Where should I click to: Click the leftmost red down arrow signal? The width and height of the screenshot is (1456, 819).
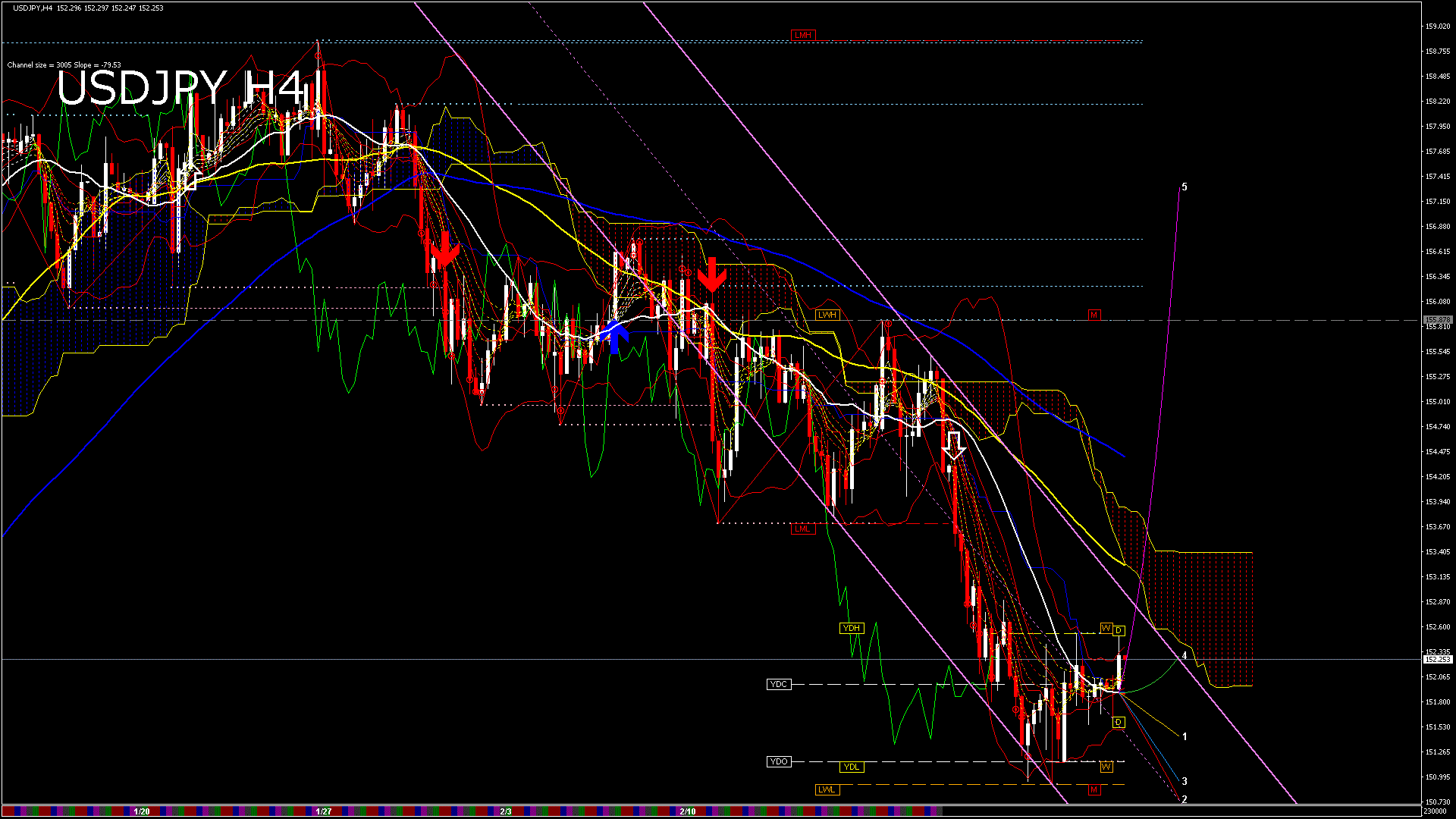click(444, 249)
